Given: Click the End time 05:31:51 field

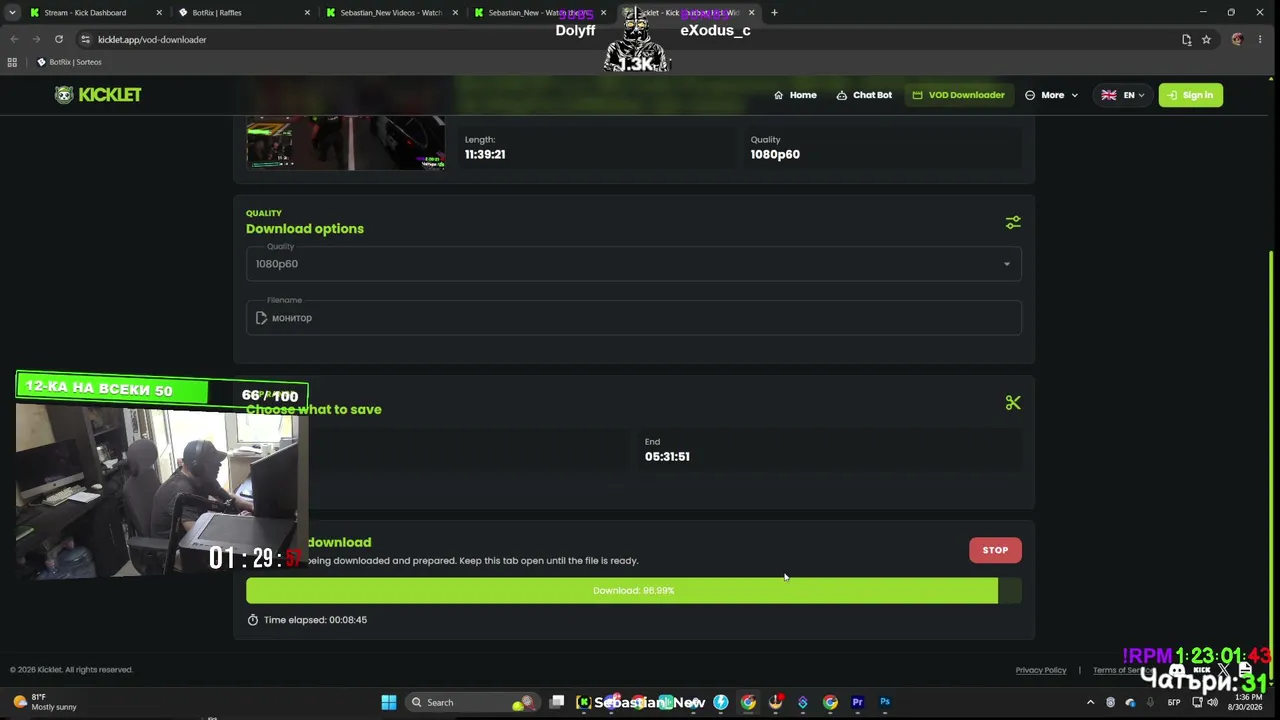Looking at the screenshot, I should pos(829,449).
